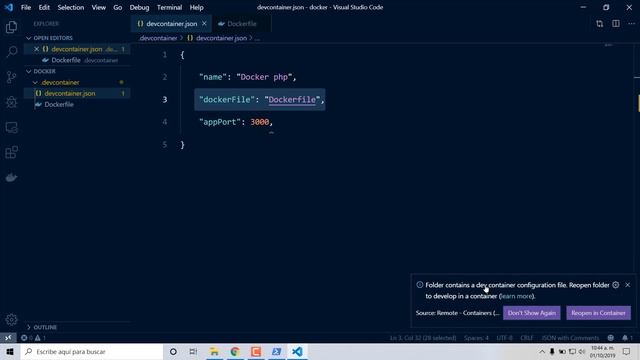Open the Terminal menu

pos(169,7)
